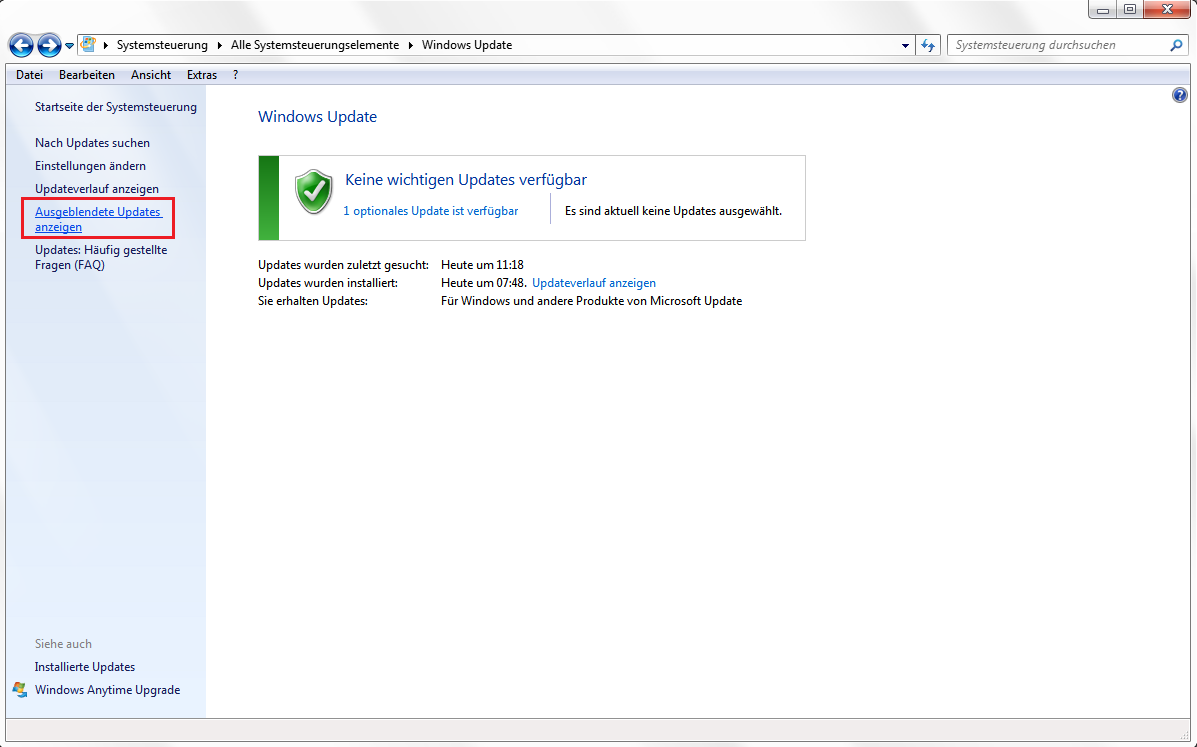Click the refresh button beside address bar
Image resolution: width=1197 pixels, height=747 pixels.
coord(928,46)
